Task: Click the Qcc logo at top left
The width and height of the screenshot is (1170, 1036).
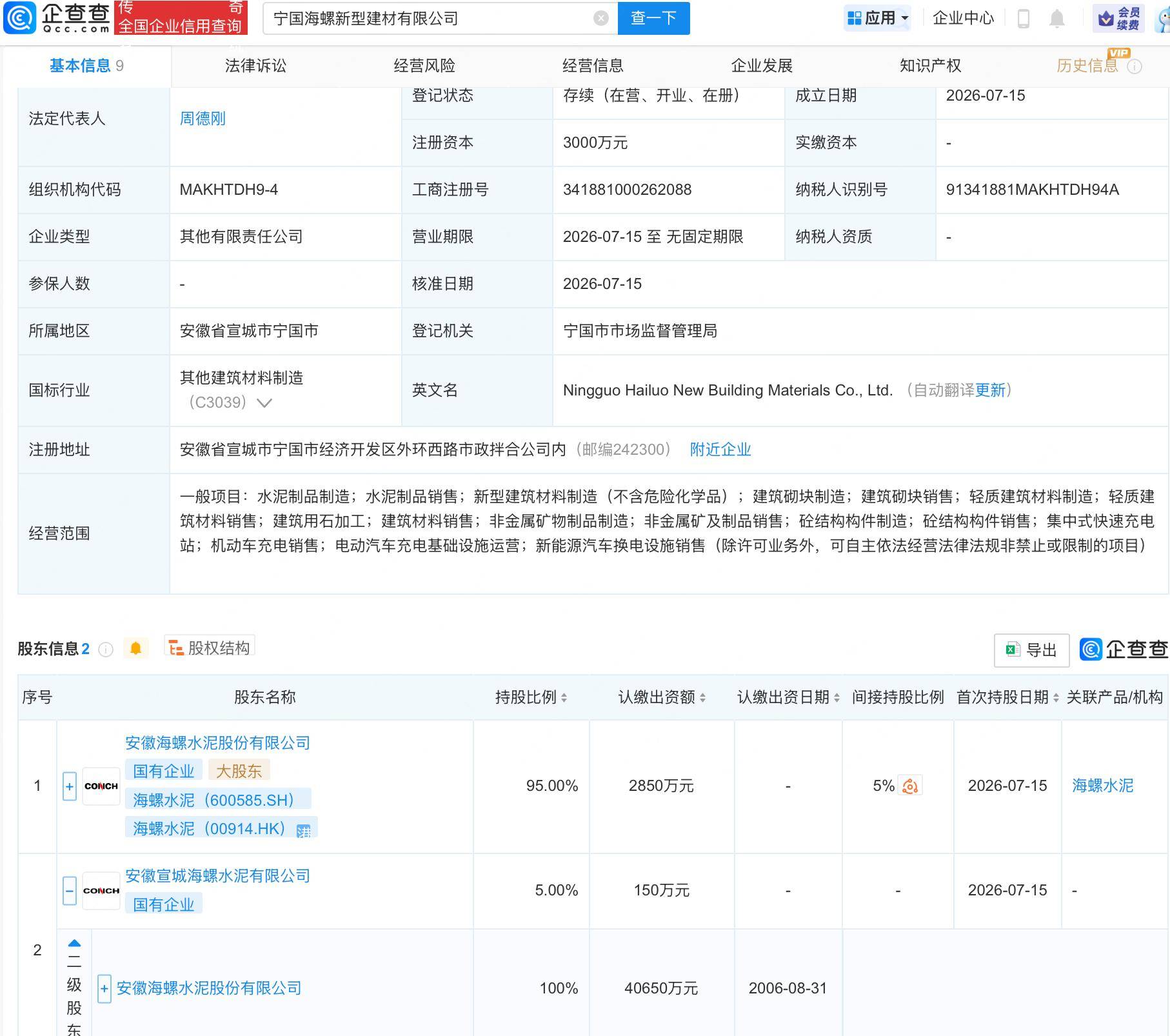Action: tap(57, 17)
